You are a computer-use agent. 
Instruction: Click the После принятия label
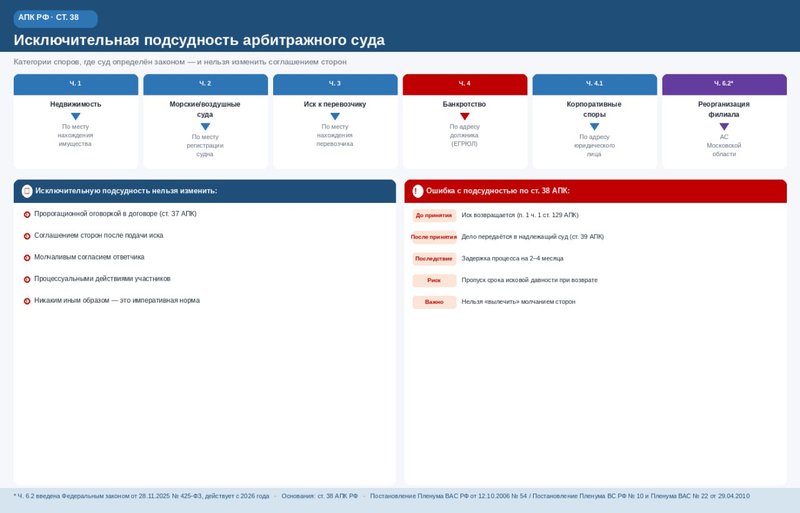coord(434,237)
